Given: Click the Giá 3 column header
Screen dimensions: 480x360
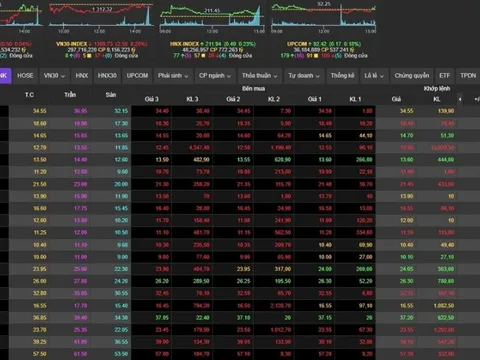Looking at the screenshot, I should pyautogui.click(x=152, y=99).
